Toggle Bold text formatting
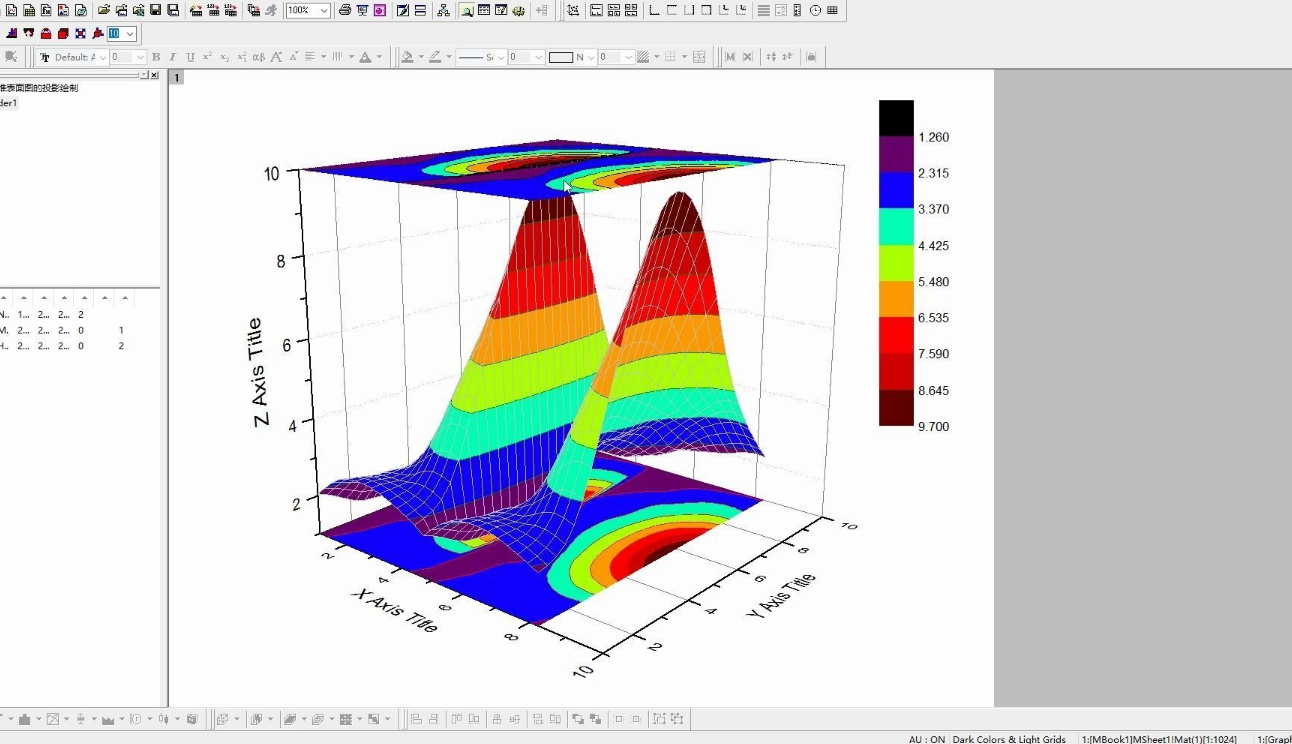Image resolution: width=1292 pixels, height=744 pixels. [156, 57]
